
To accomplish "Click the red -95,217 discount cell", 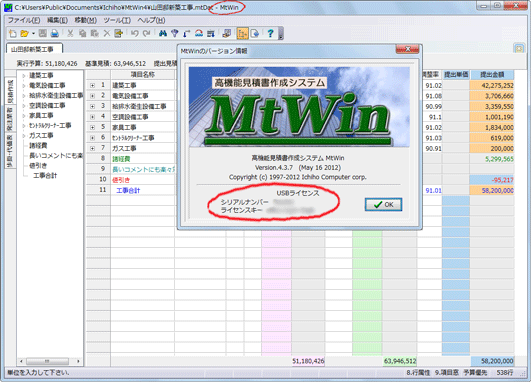I will point(492,180).
